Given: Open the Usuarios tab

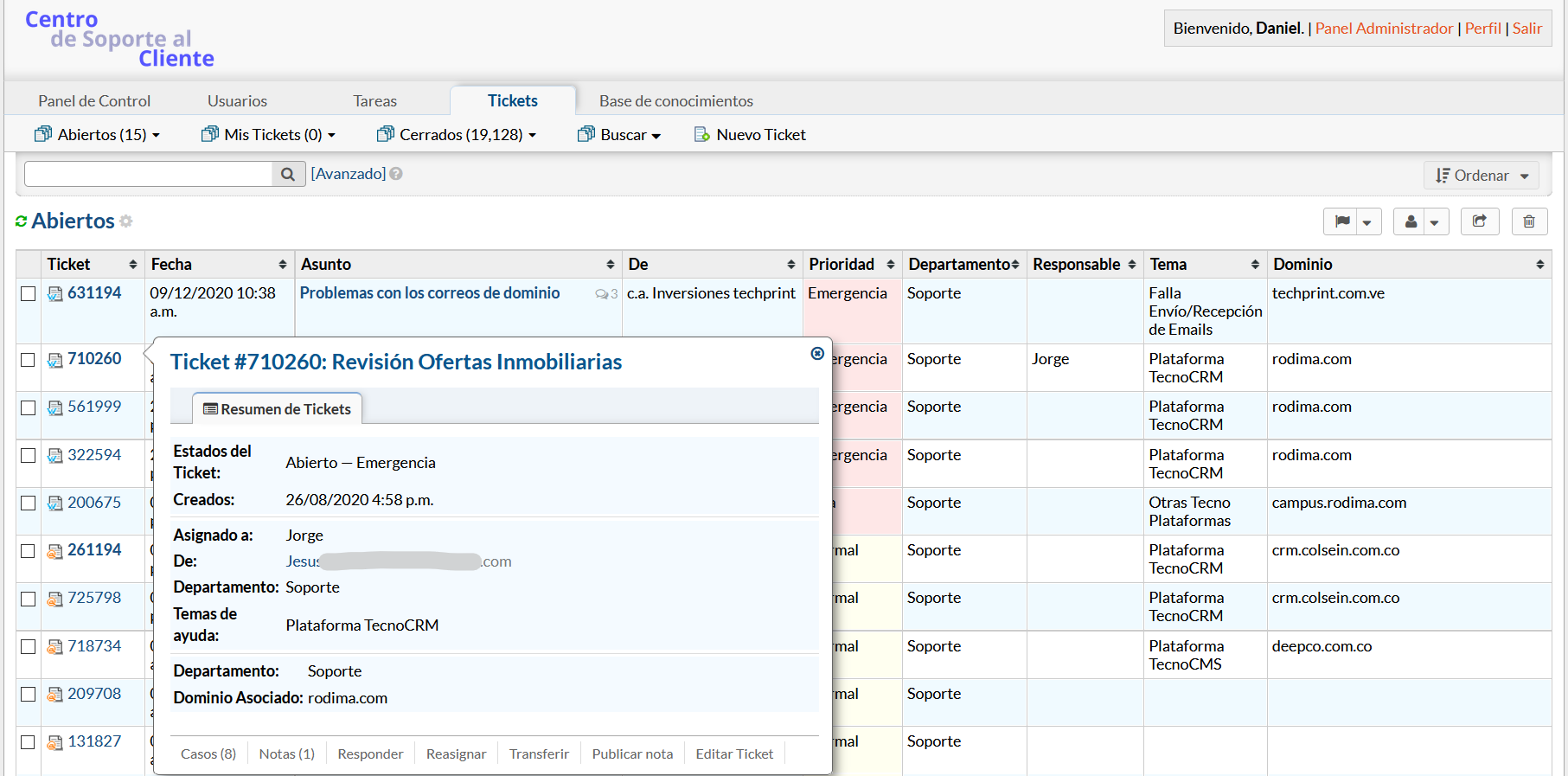Looking at the screenshot, I should (237, 101).
